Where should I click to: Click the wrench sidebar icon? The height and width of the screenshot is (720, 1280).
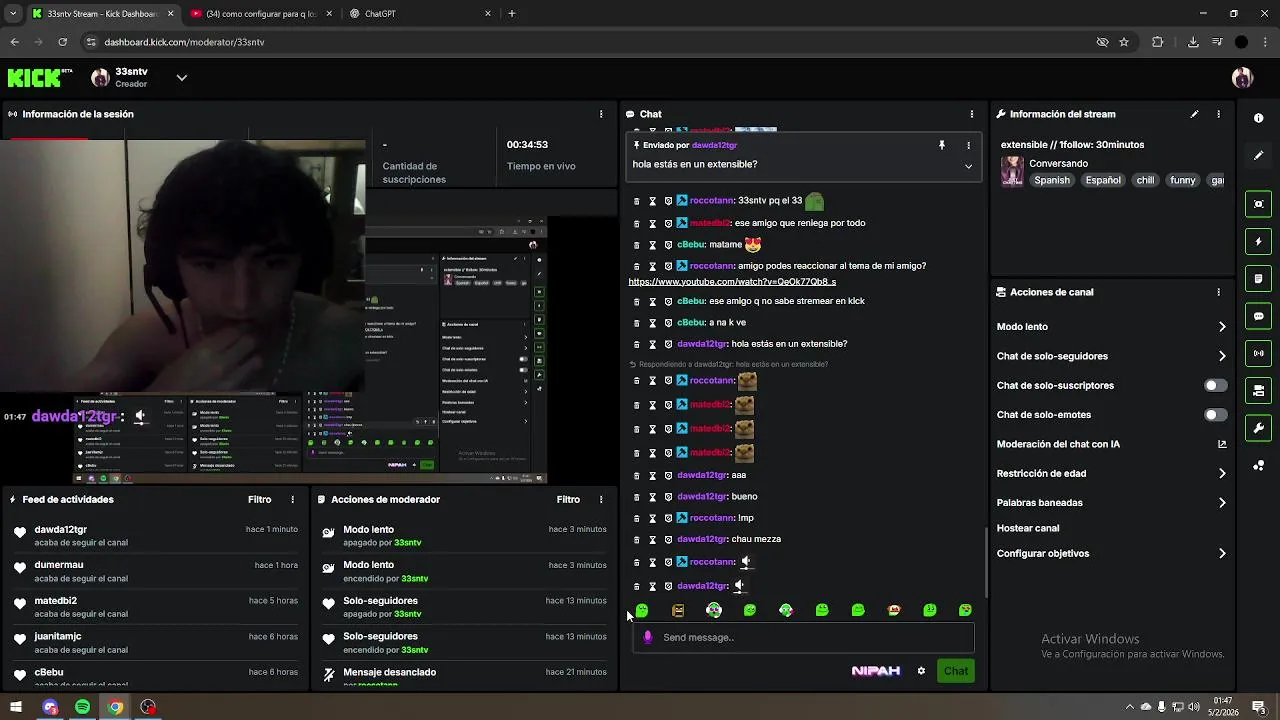1258,428
